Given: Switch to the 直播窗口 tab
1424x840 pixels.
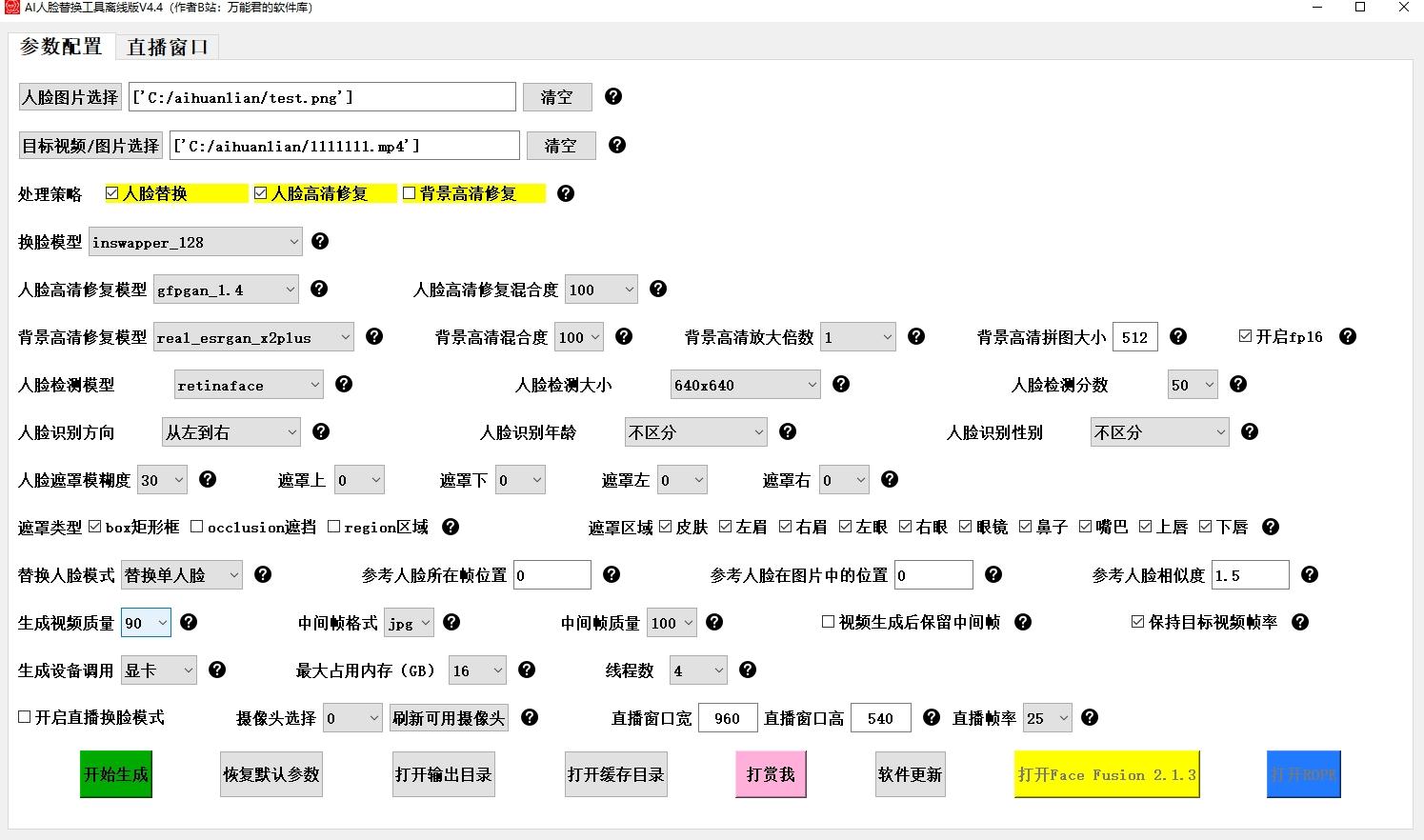Looking at the screenshot, I should (168, 46).
